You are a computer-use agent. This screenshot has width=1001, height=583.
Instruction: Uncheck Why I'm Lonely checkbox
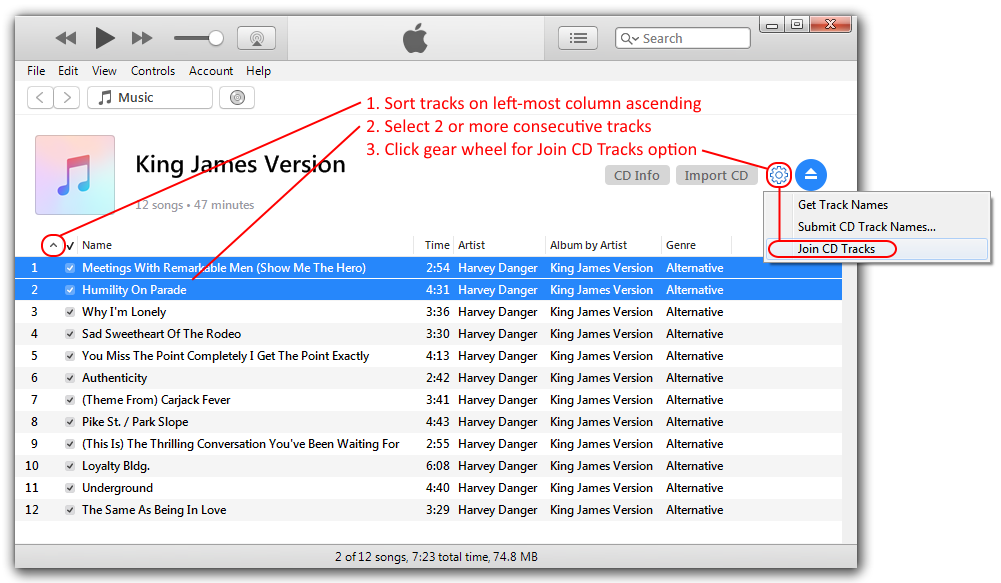(70, 312)
